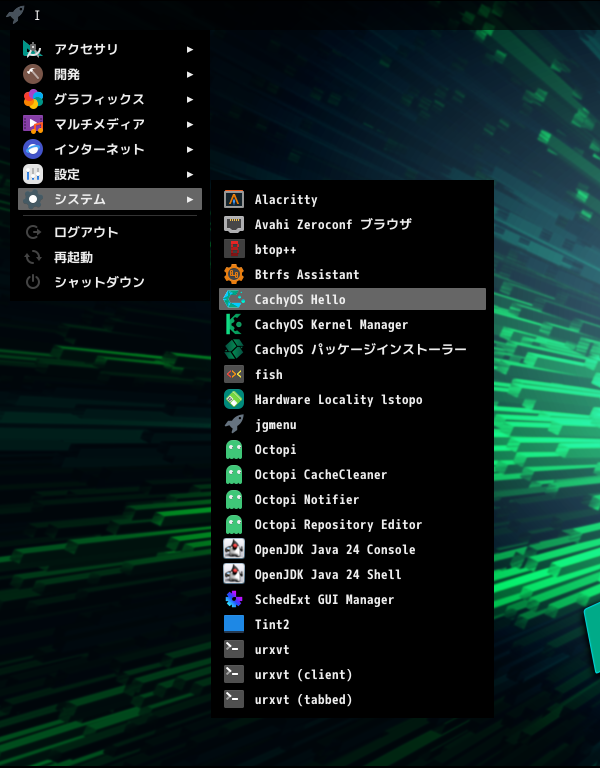Viewport: 600px width, 768px height.
Task: Launch plain urxvt terminal icon
Action: [234, 649]
